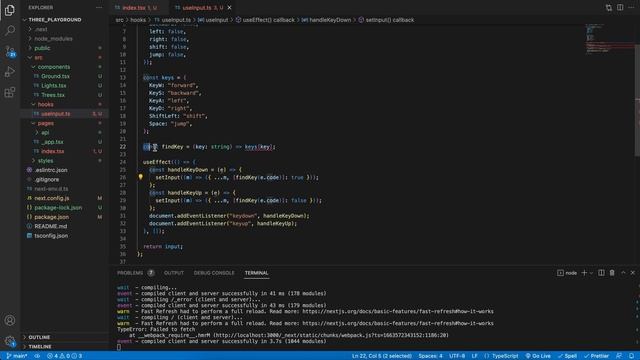Switch to the DEBUG CONSOLE panel tab

pyautogui.click(x=214, y=273)
